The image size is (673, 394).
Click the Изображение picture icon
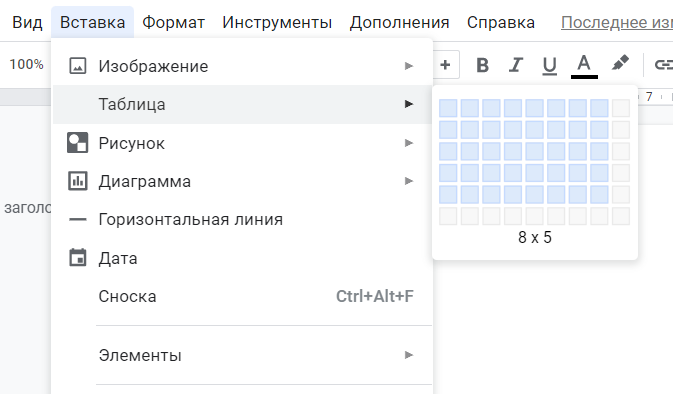click(78, 66)
